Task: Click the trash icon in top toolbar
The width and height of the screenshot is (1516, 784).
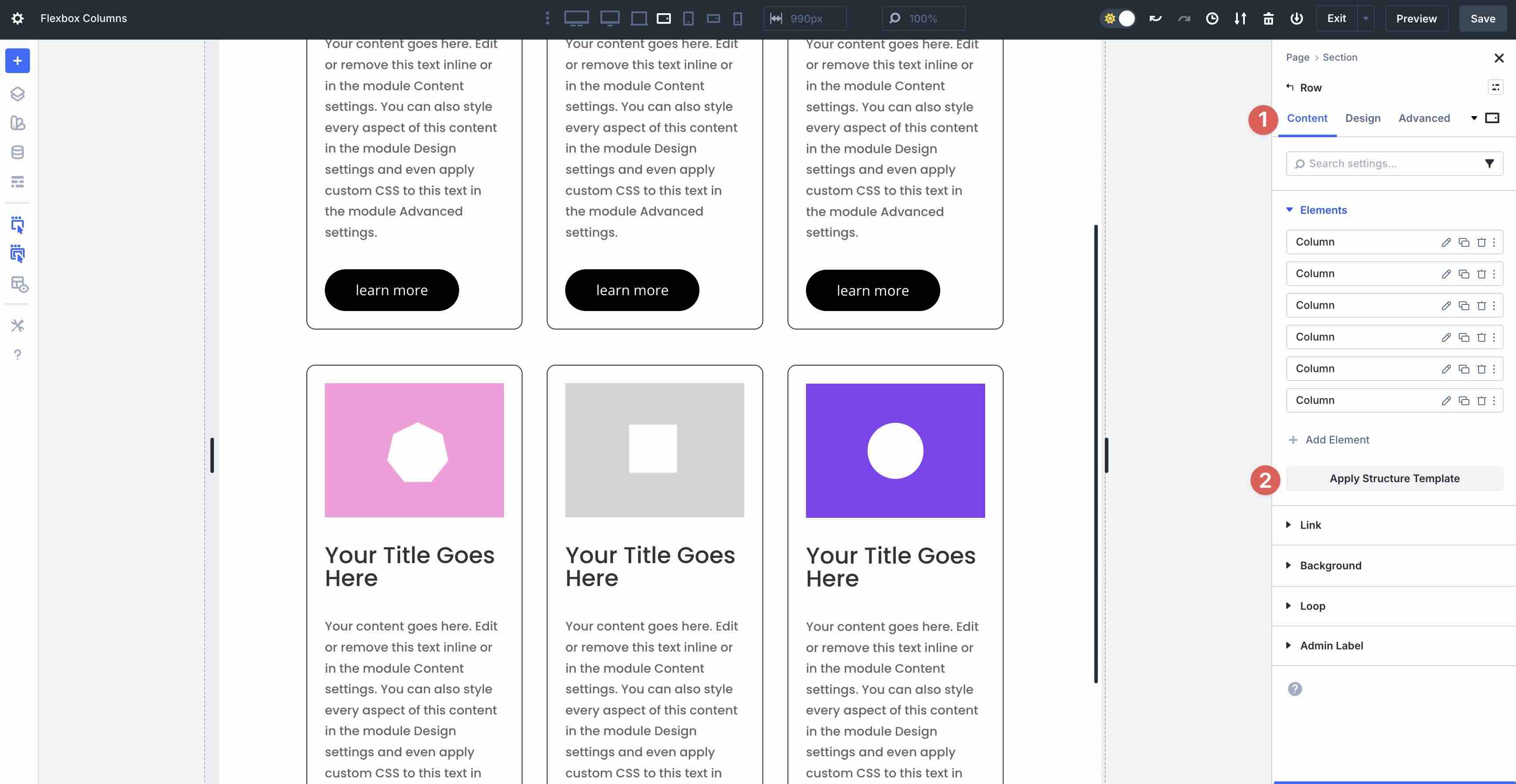Action: [x=1268, y=18]
